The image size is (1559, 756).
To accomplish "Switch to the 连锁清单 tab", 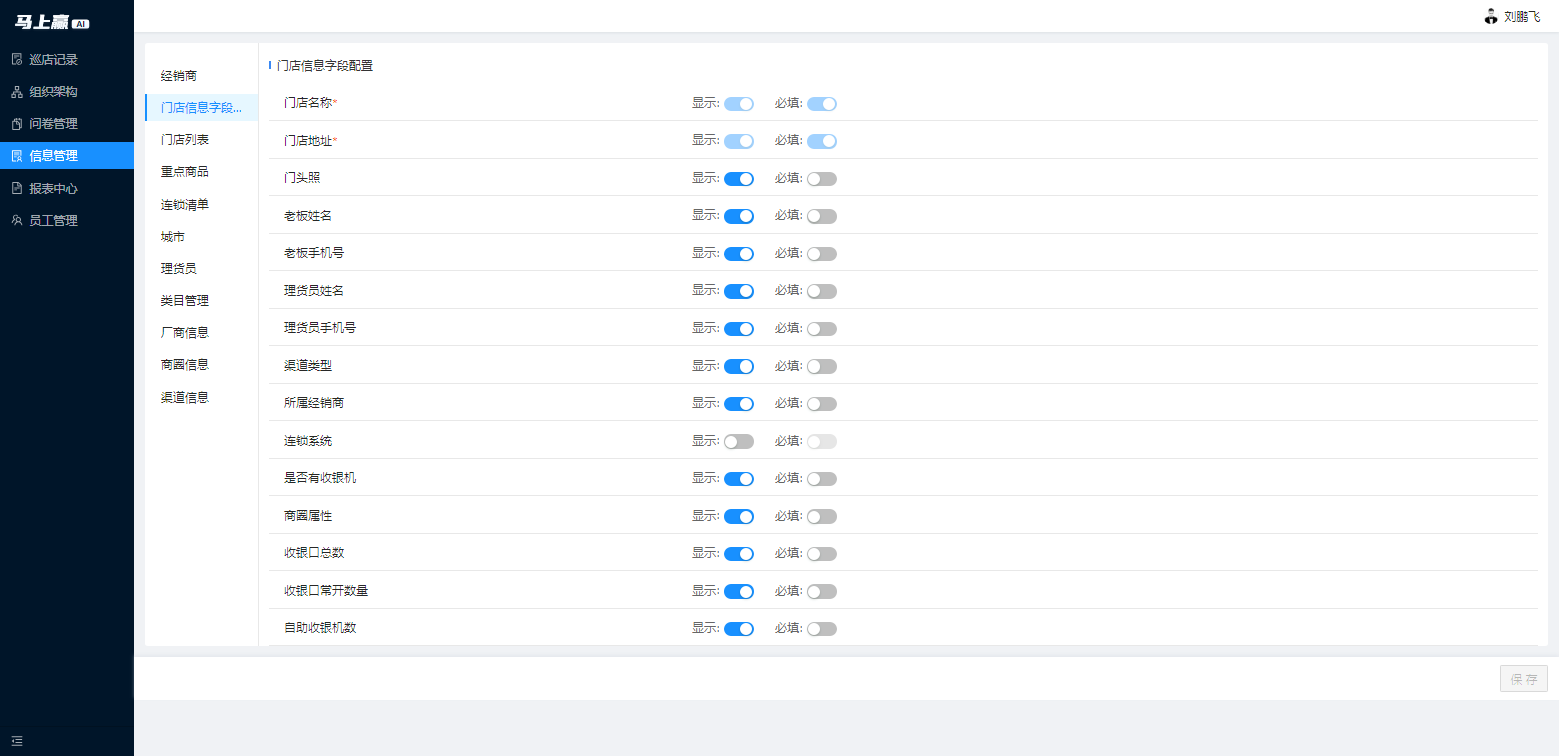I will pyautogui.click(x=201, y=205).
